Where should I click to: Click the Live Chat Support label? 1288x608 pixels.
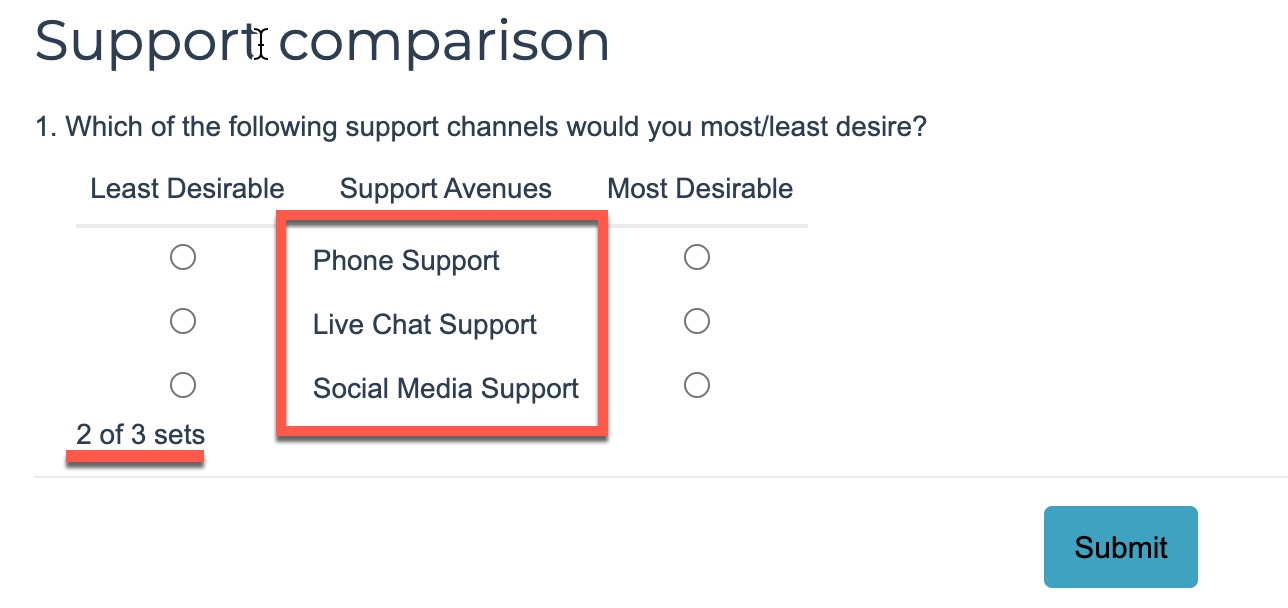[425, 325]
